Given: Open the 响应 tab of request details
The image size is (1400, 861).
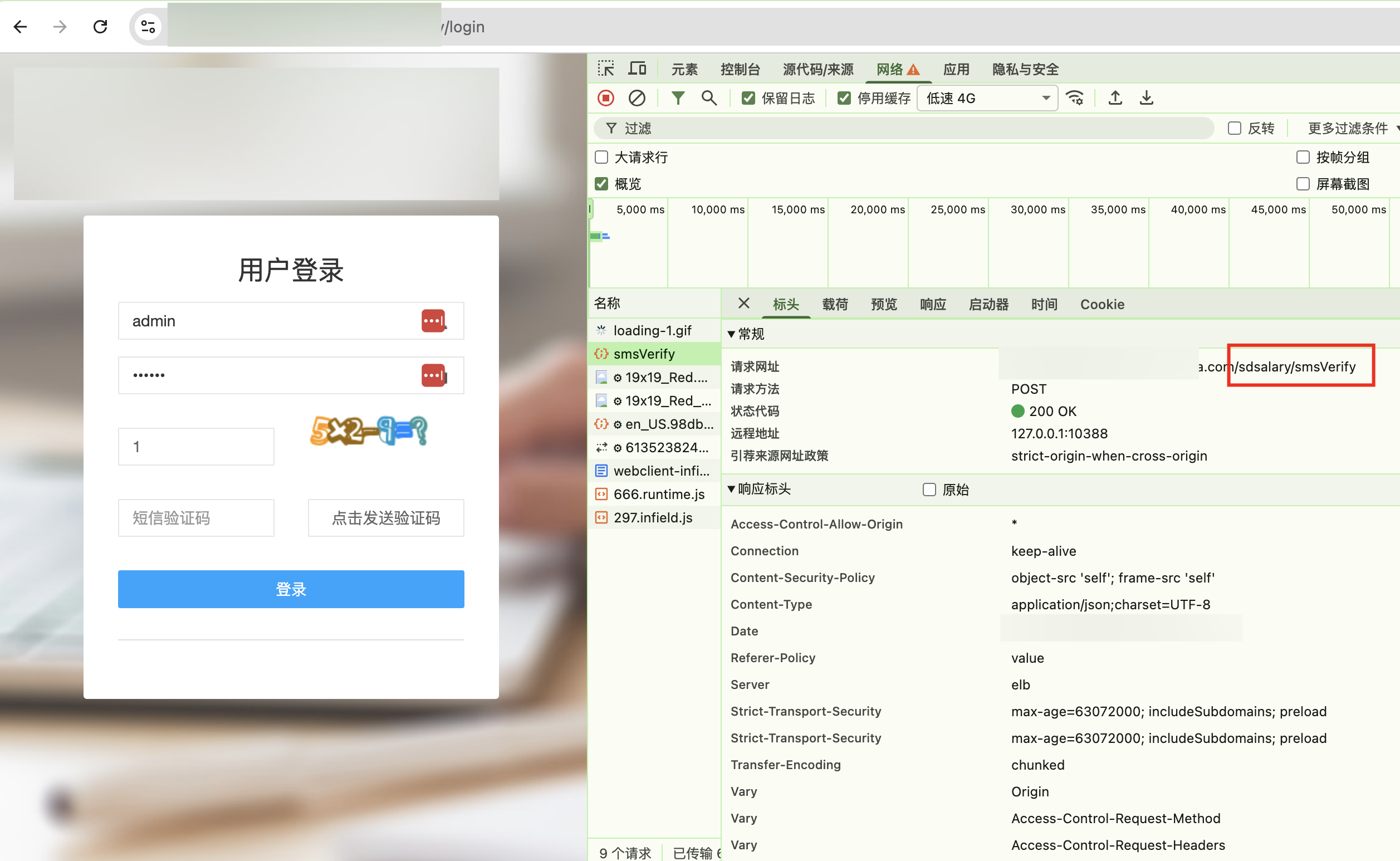Looking at the screenshot, I should click(x=933, y=305).
